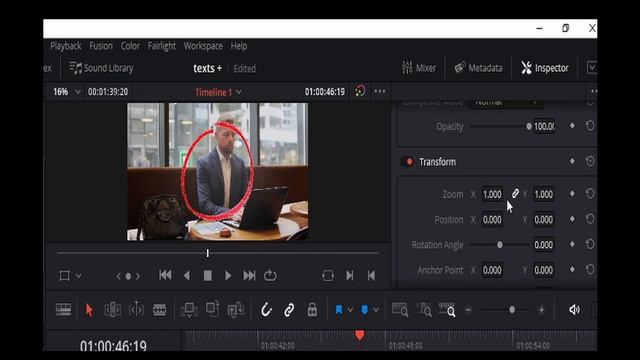The height and width of the screenshot is (360, 640).
Task: Toggle the Inspector panel
Action: (544, 68)
